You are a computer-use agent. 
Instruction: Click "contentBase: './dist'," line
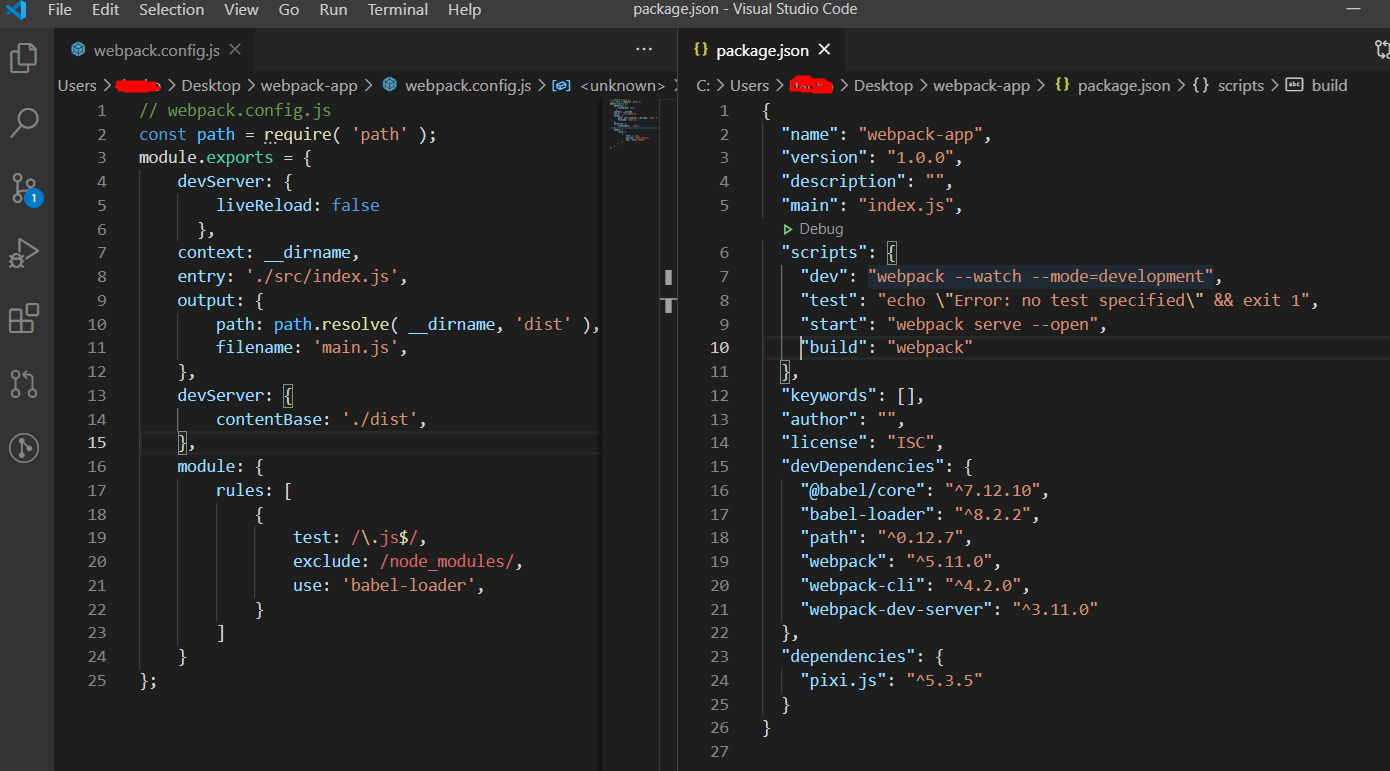pyautogui.click(x=322, y=420)
